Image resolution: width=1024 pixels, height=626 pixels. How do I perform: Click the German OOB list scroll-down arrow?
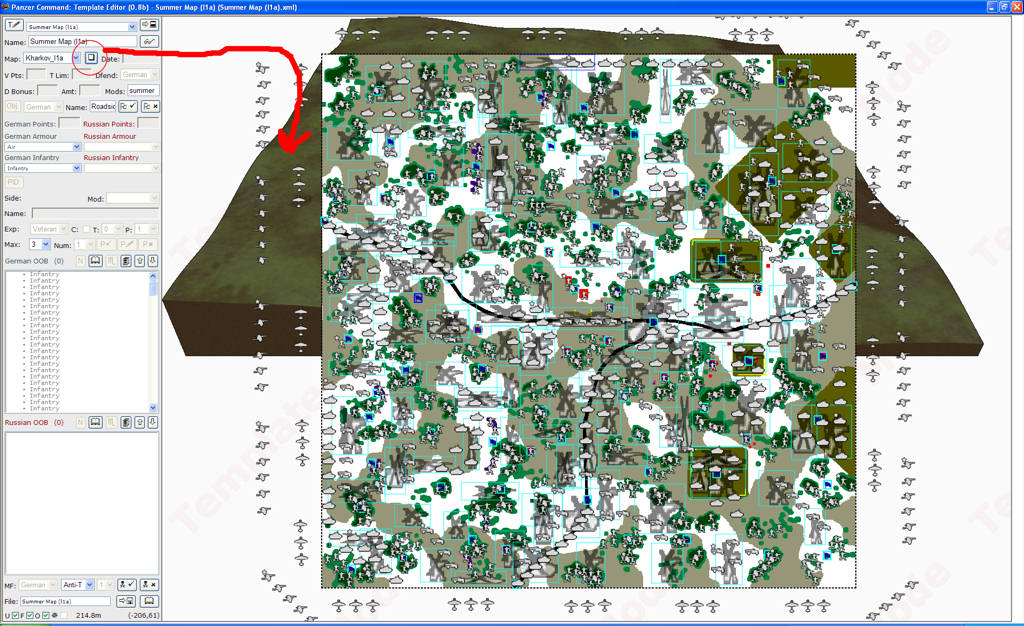(x=153, y=408)
